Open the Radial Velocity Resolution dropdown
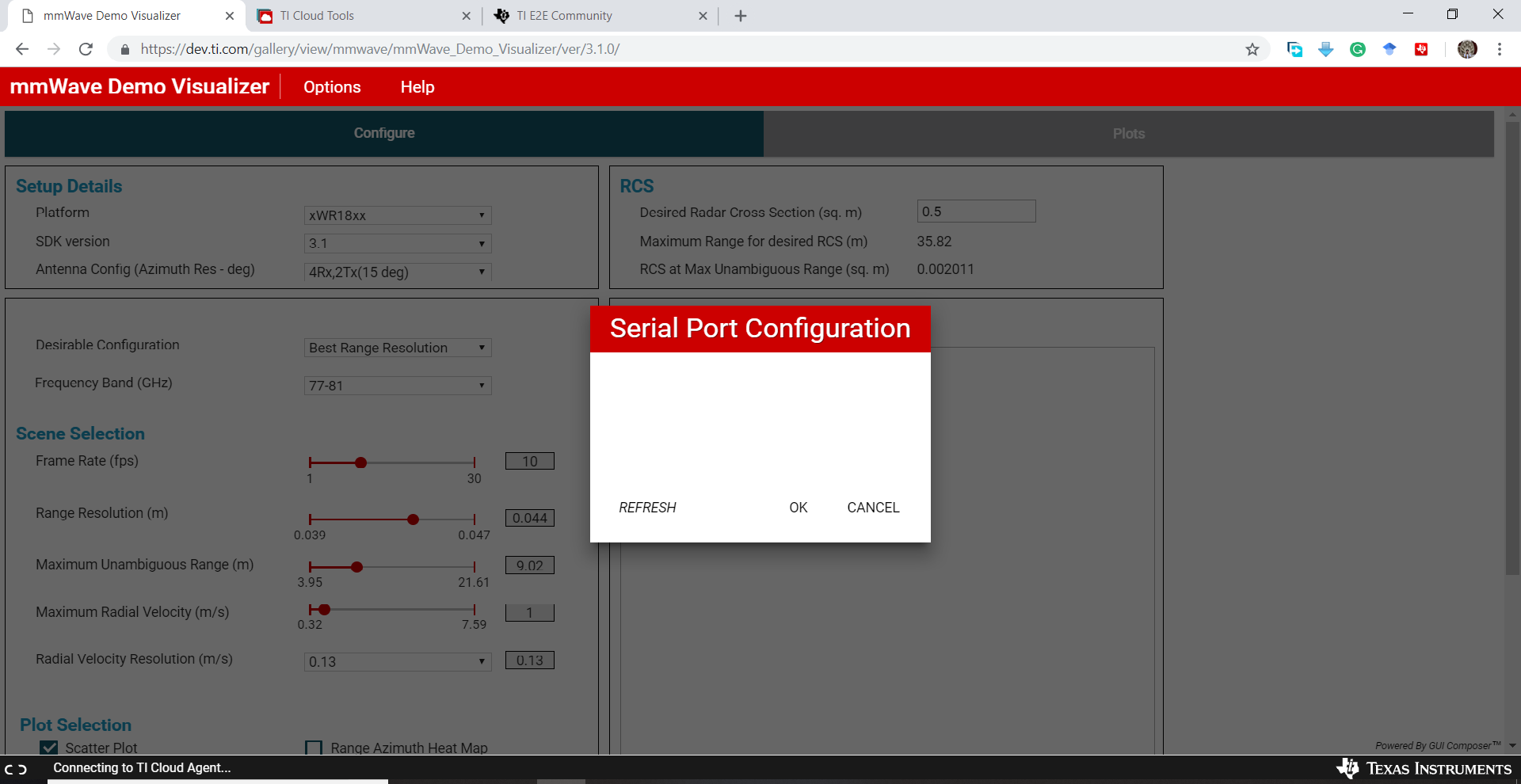This screenshot has width=1521, height=784. (398, 661)
